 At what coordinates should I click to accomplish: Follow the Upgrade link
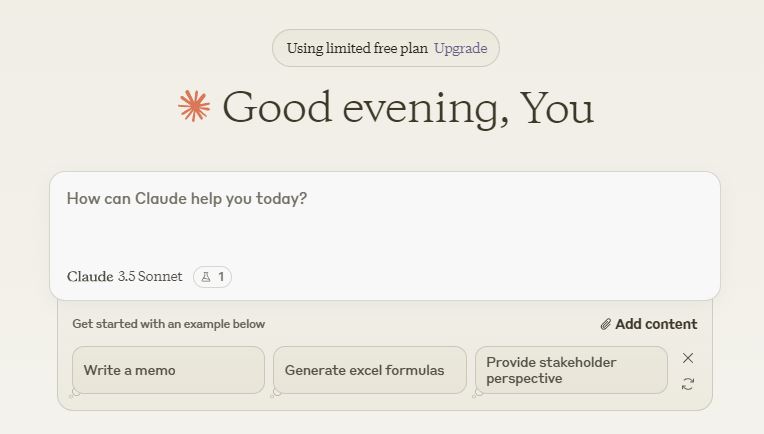[460, 48]
